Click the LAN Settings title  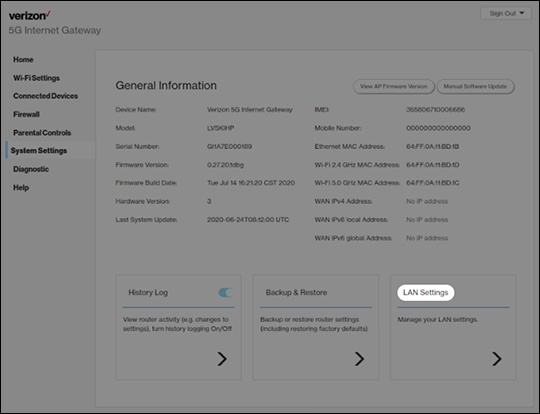point(426,293)
